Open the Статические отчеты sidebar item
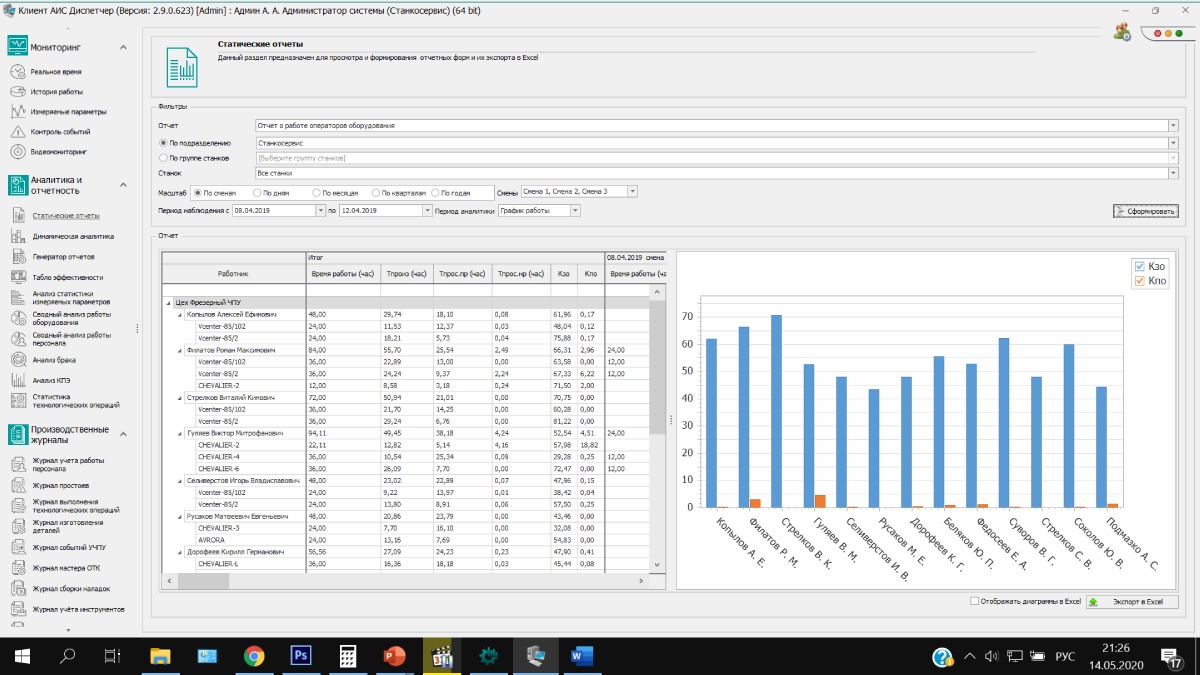The image size is (1200, 675). coord(66,215)
